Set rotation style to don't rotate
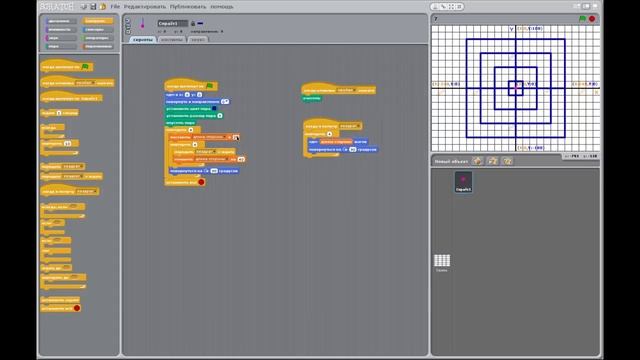The width and height of the screenshot is (640, 360). click(128, 32)
